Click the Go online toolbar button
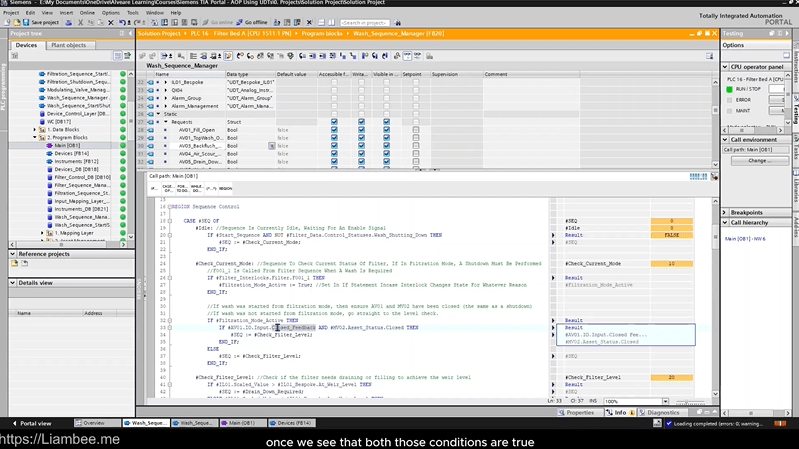The width and height of the screenshot is (799, 449). (217, 21)
